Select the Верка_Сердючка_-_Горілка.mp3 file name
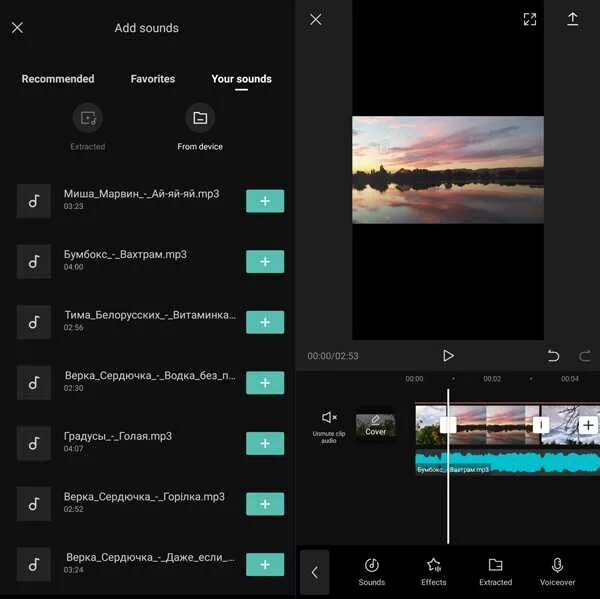This screenshot has height=599, width=600. point(144,497)
